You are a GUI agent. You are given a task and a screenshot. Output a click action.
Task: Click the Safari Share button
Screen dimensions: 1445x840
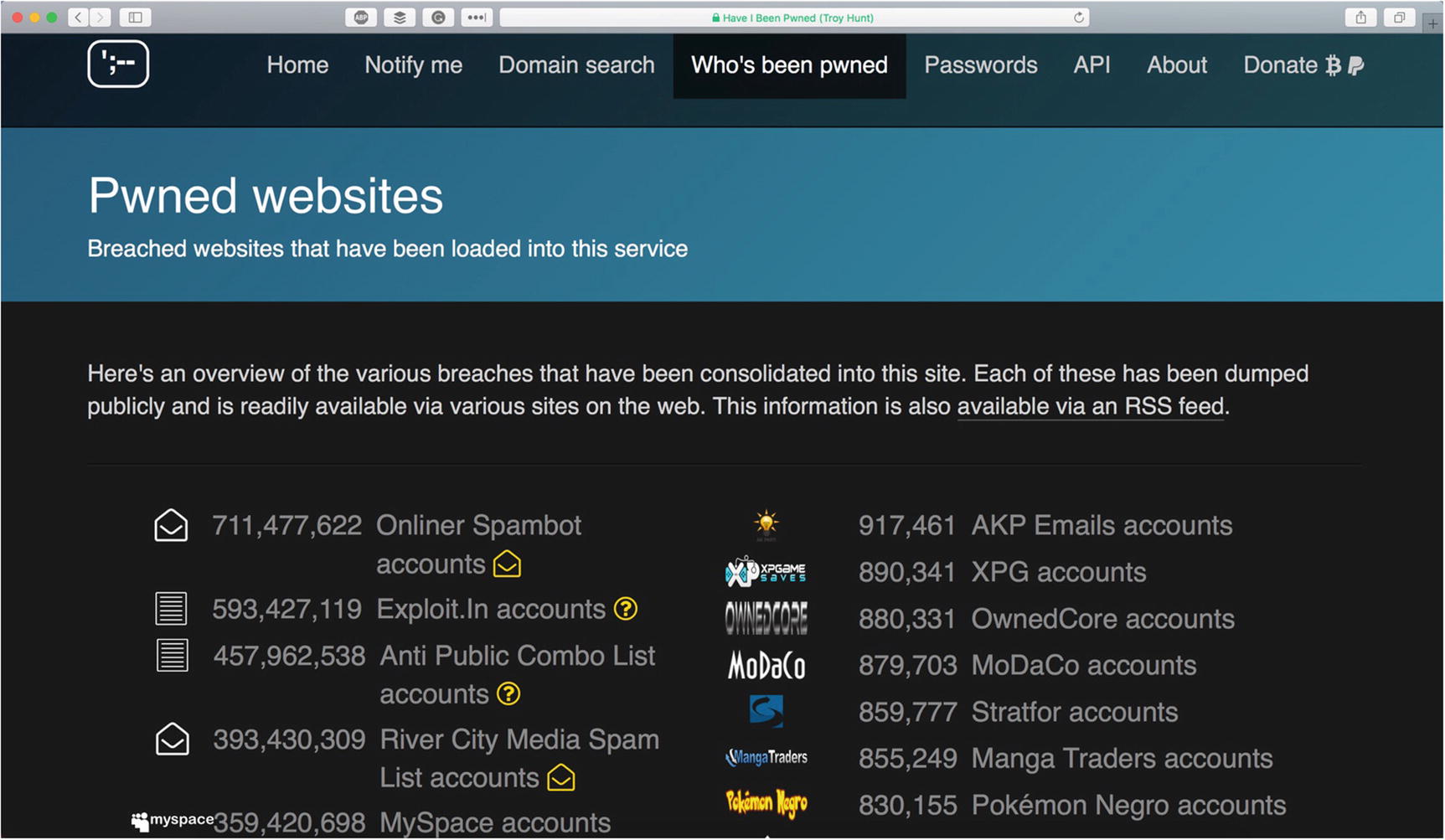(x=1361, y=17)
